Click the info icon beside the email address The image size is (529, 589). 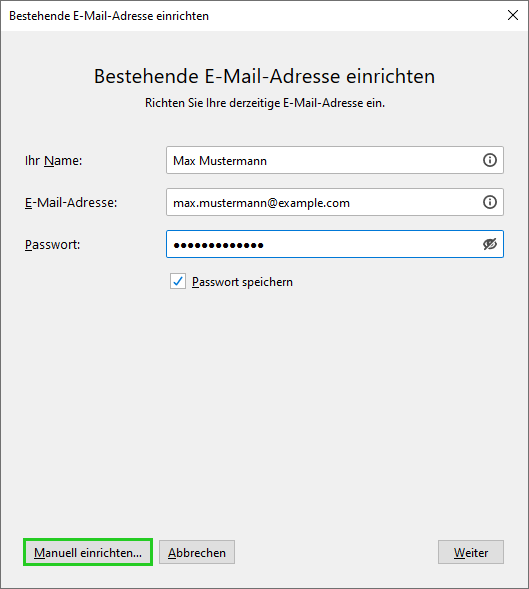point(490,202)
